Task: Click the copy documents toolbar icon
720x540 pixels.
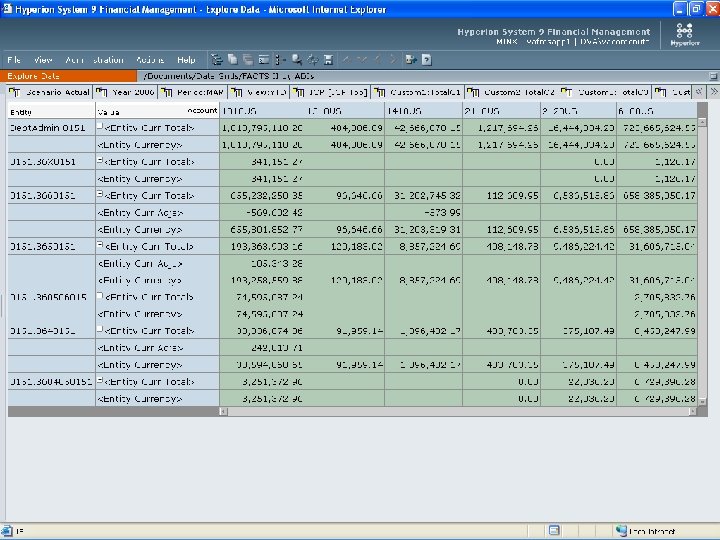Action: click(x=233, y=60)
